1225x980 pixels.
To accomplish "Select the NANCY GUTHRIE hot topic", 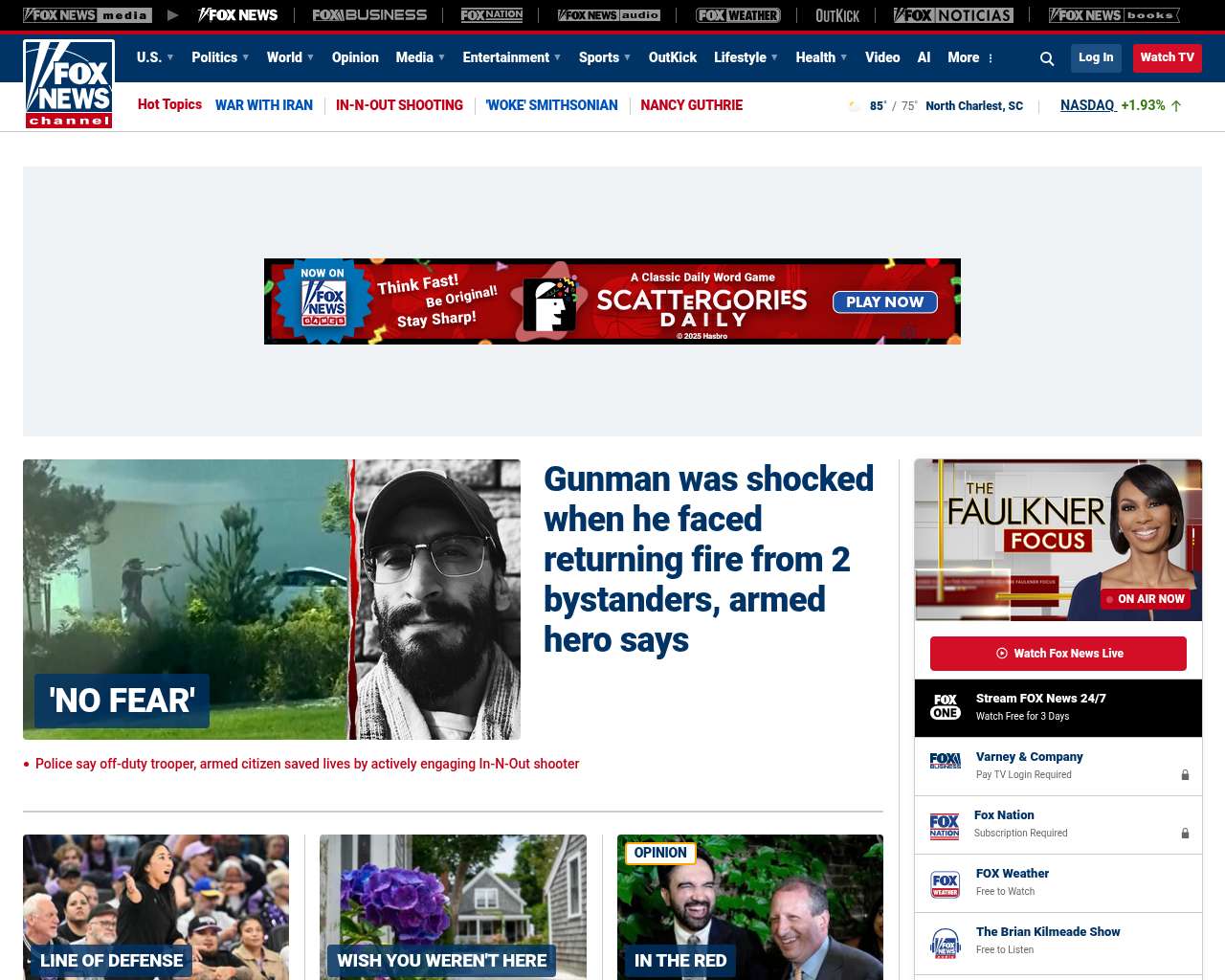I will tap(691, 105).
